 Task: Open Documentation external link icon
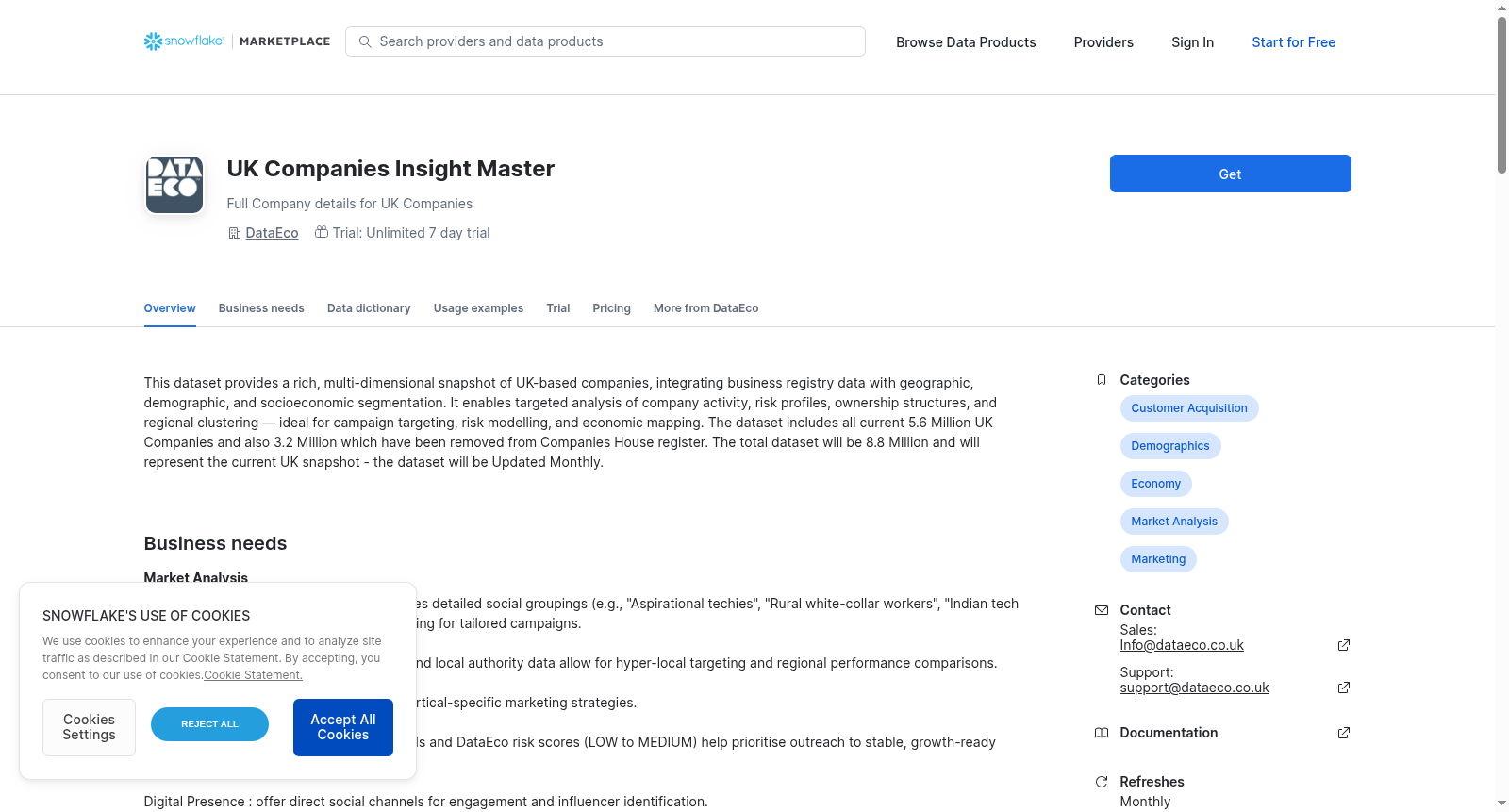coord(1344,733)
